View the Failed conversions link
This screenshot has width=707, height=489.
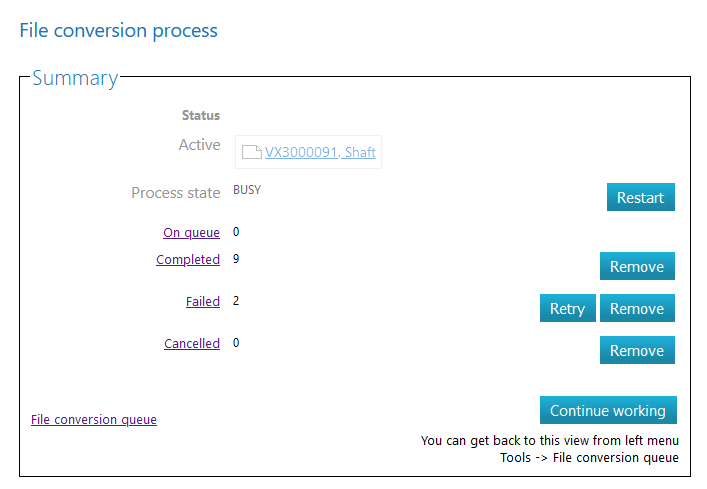(202, 301)
